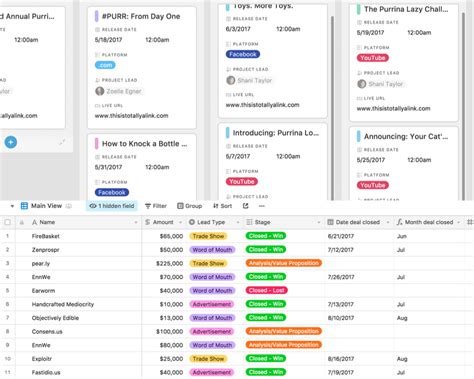Select the Handcrafted Mediocrity name cell
The width and height of the screenshot is (474, 379).
(x=78, y=304)
